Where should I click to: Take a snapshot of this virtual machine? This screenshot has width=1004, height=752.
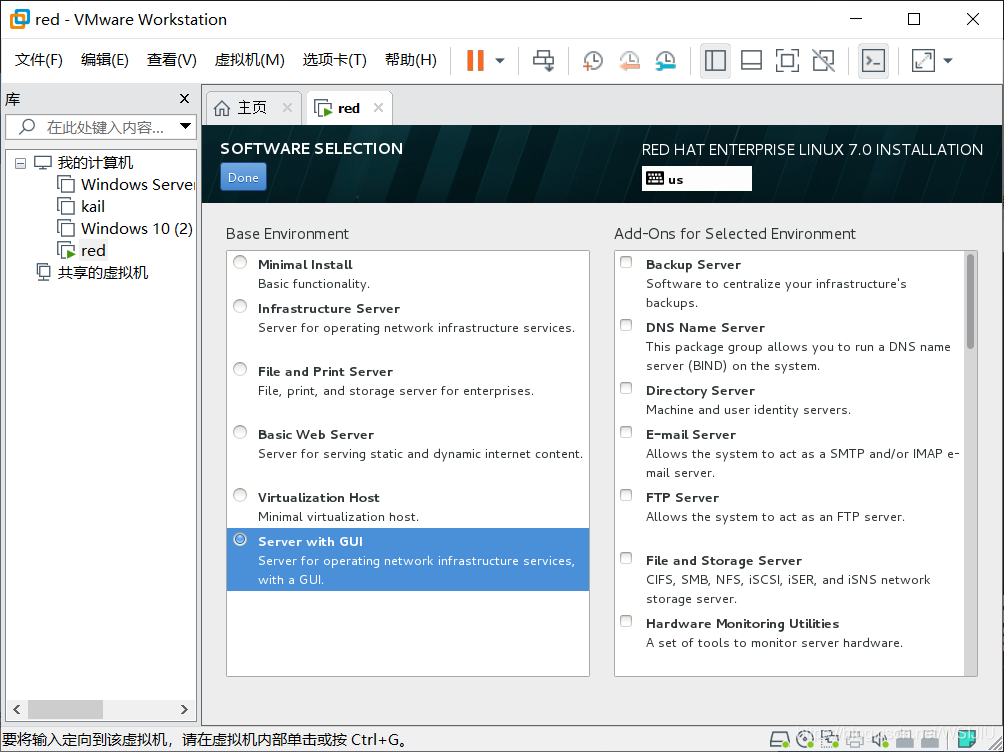(x=592, y=60)
